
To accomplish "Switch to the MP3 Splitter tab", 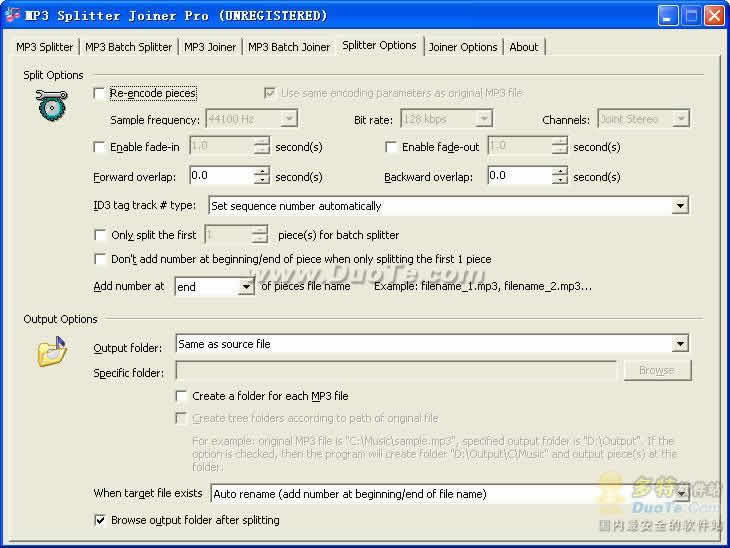I will 45,47.
